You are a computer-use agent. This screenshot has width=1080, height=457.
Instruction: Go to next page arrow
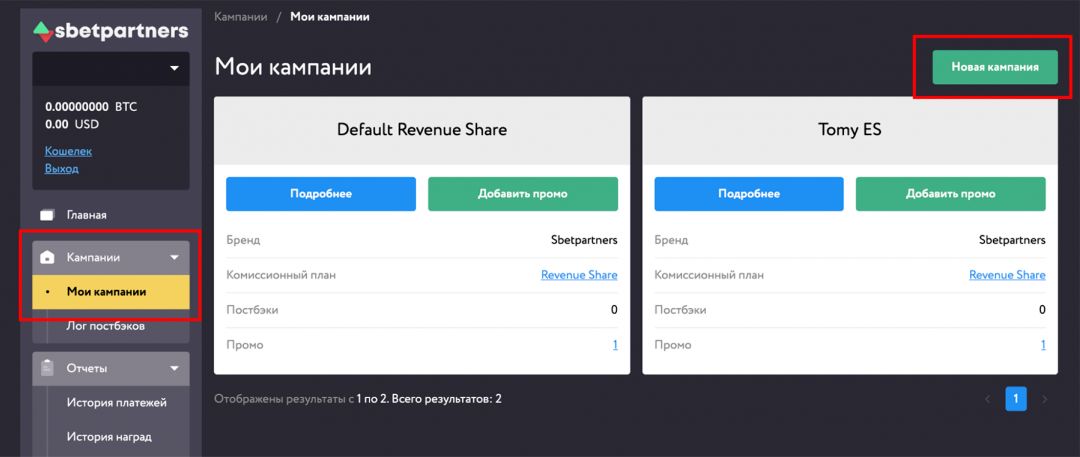click(1044, 399)
